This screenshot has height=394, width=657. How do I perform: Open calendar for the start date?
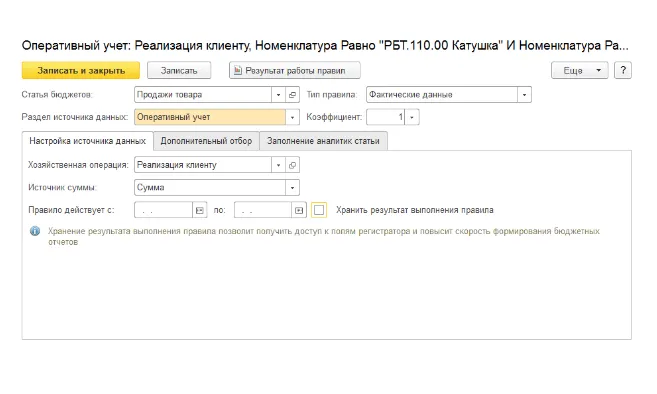coord(200,210)
